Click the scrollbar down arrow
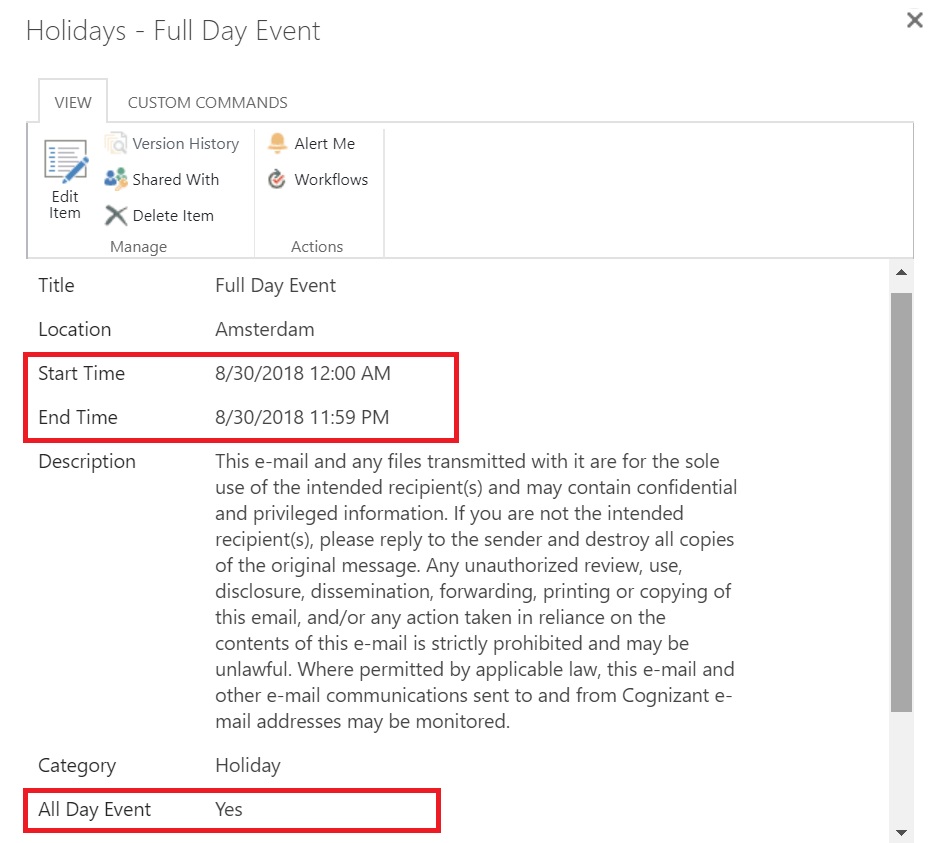936x843 pixels. (901, 832)
